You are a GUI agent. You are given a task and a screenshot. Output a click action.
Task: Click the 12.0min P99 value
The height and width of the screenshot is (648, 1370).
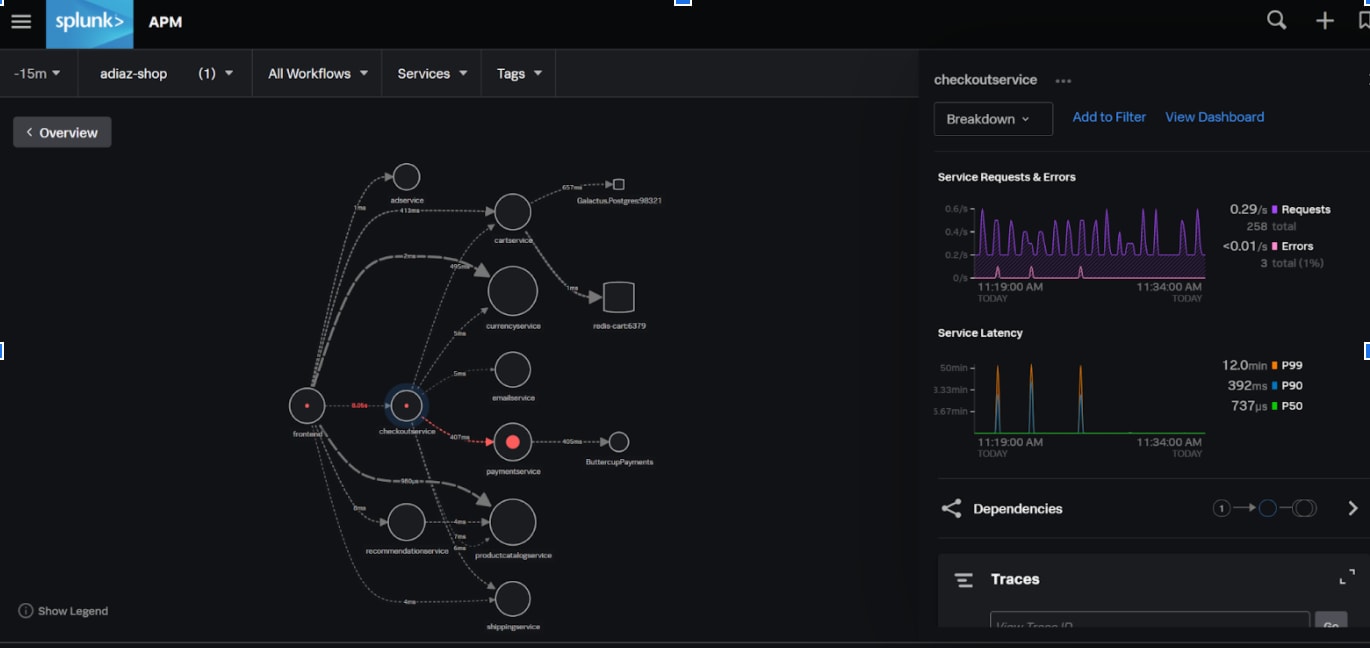tap(1244, 366)
